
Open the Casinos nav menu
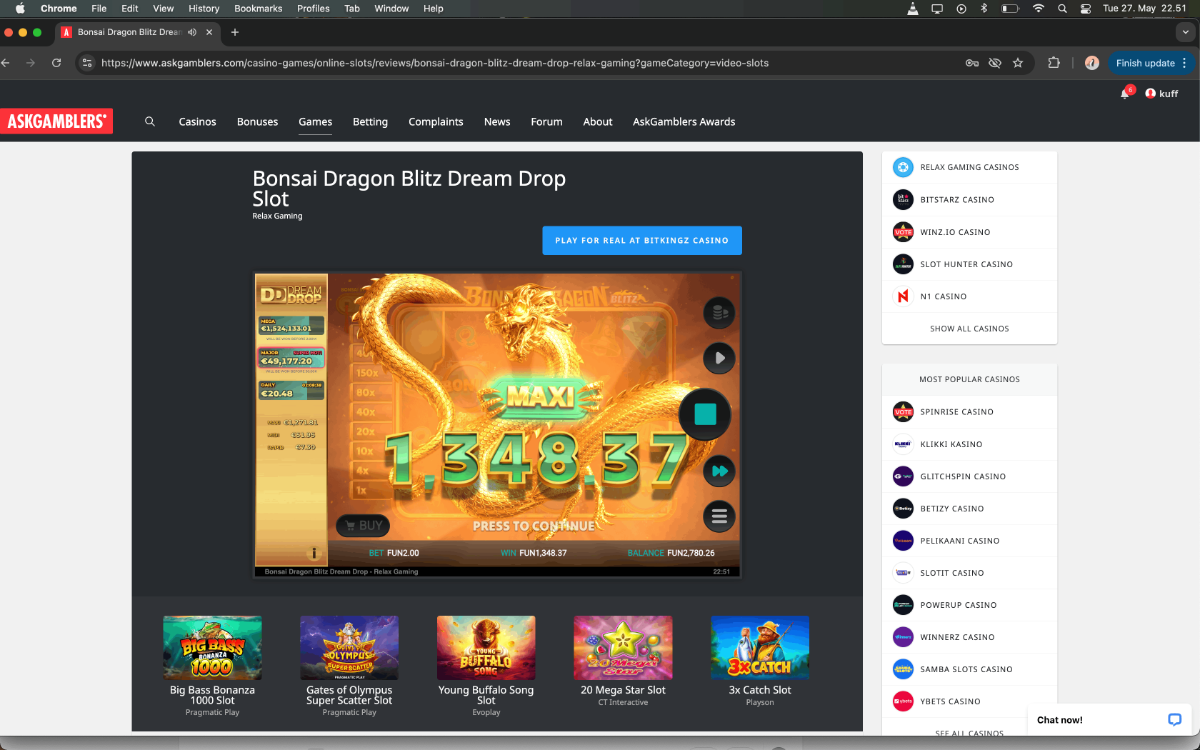coord(197,122)
